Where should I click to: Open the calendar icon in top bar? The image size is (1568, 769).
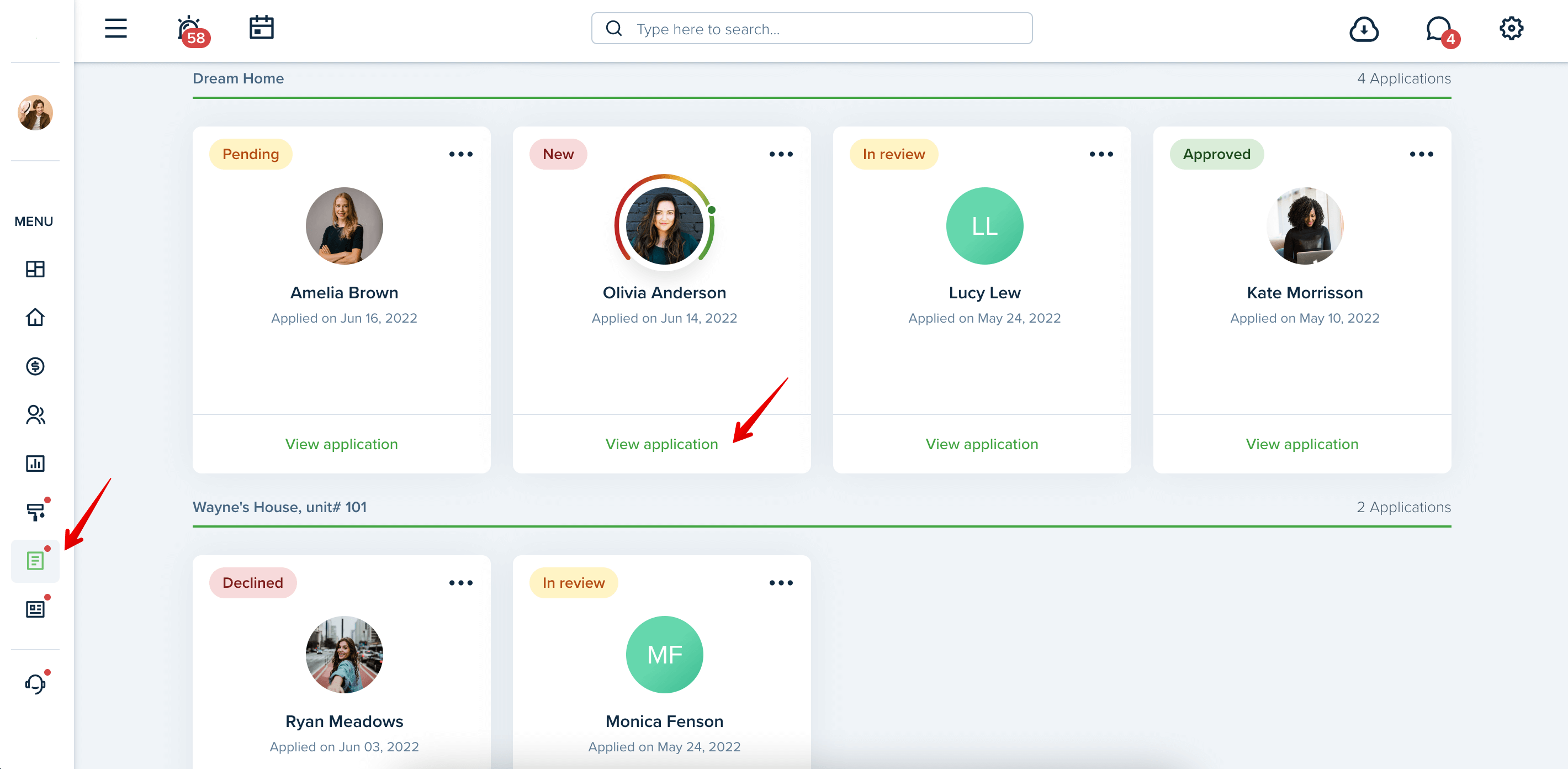[x=261, y=28]
